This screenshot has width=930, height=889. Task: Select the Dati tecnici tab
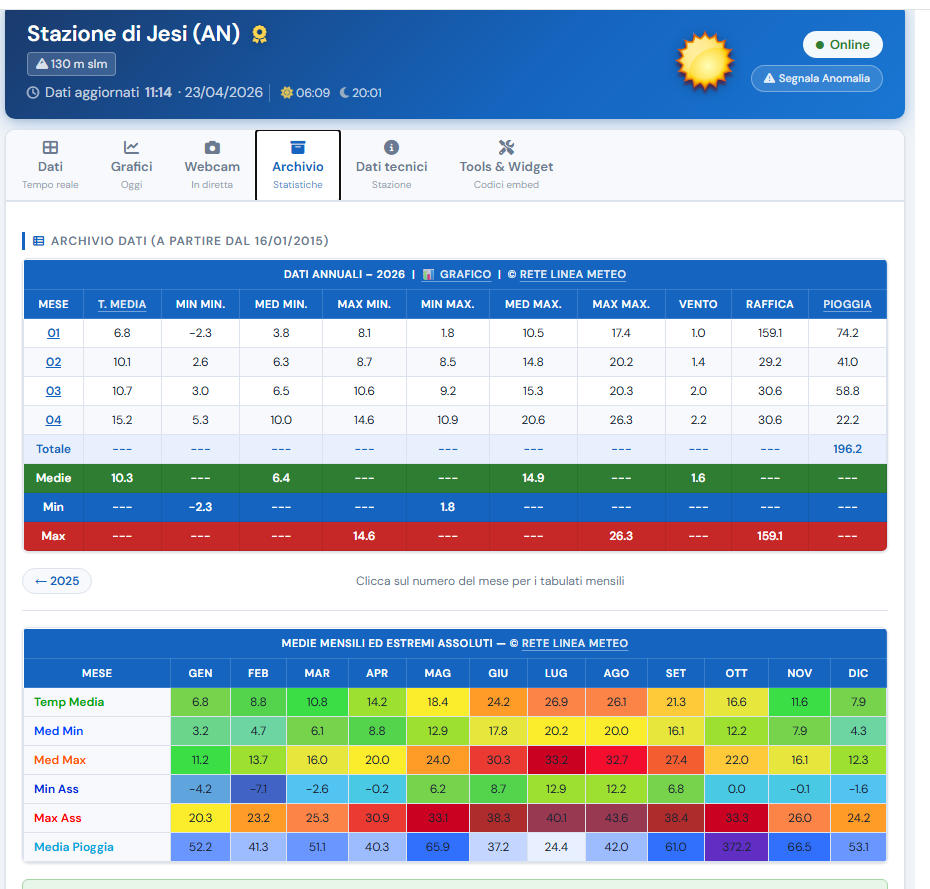point(391,165)
